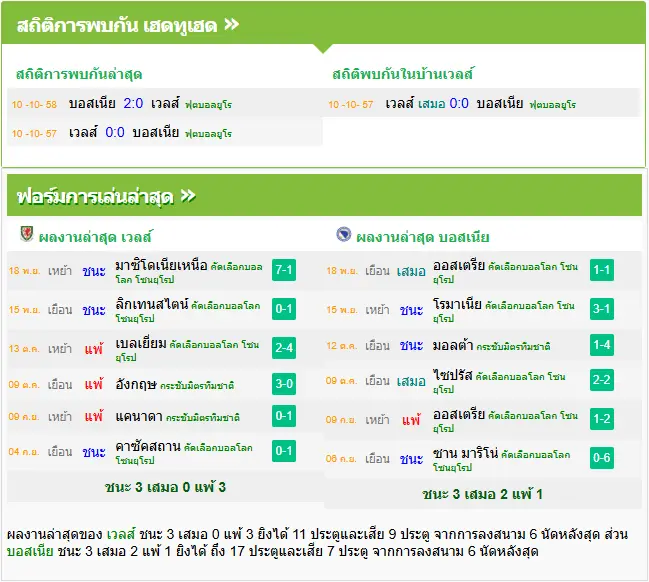Click the double chevron beside ฟอร์มการเล่นล่าสุด

pos(188,195)
